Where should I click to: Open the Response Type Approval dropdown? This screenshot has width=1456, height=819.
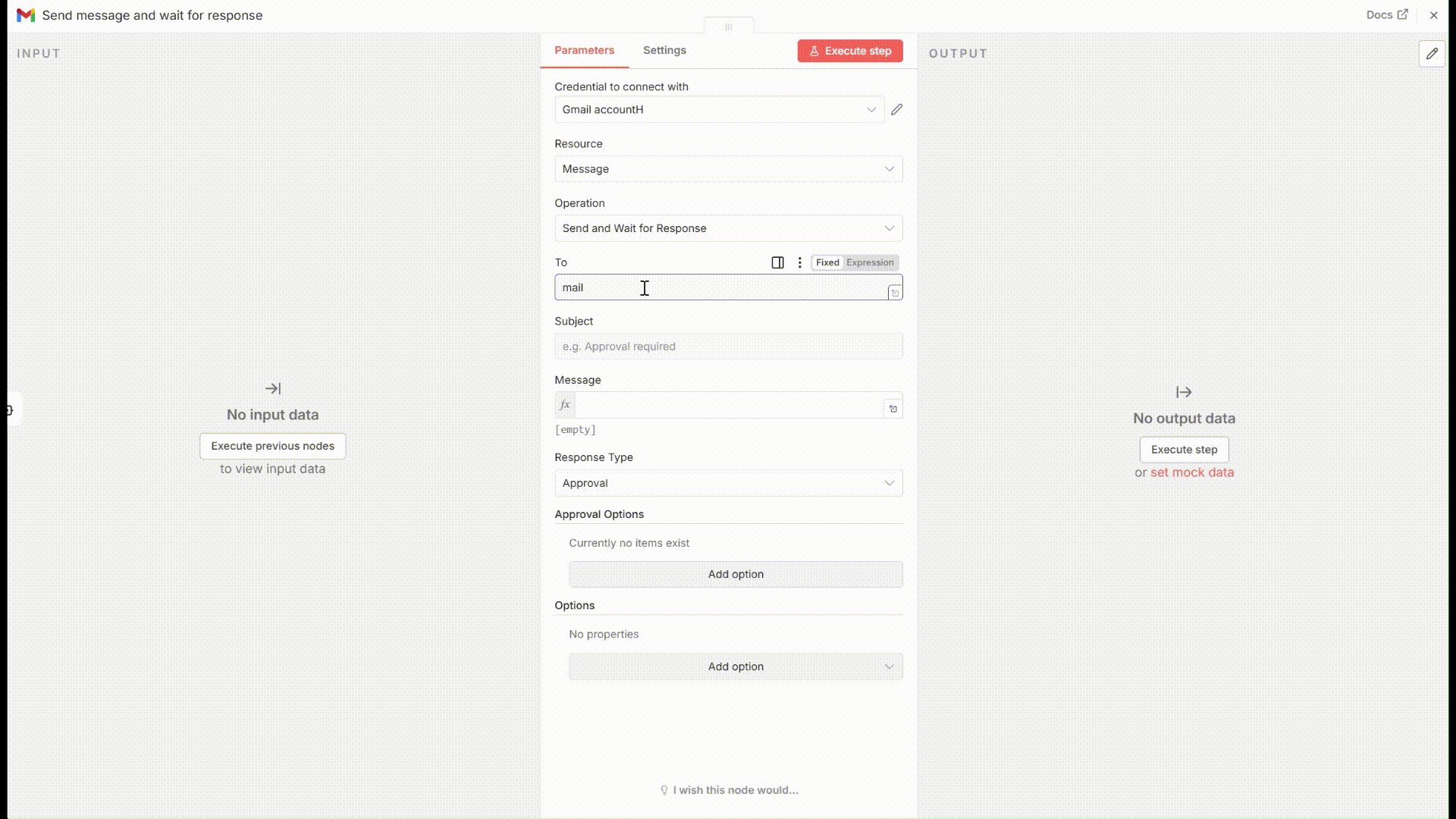[728, 483]
